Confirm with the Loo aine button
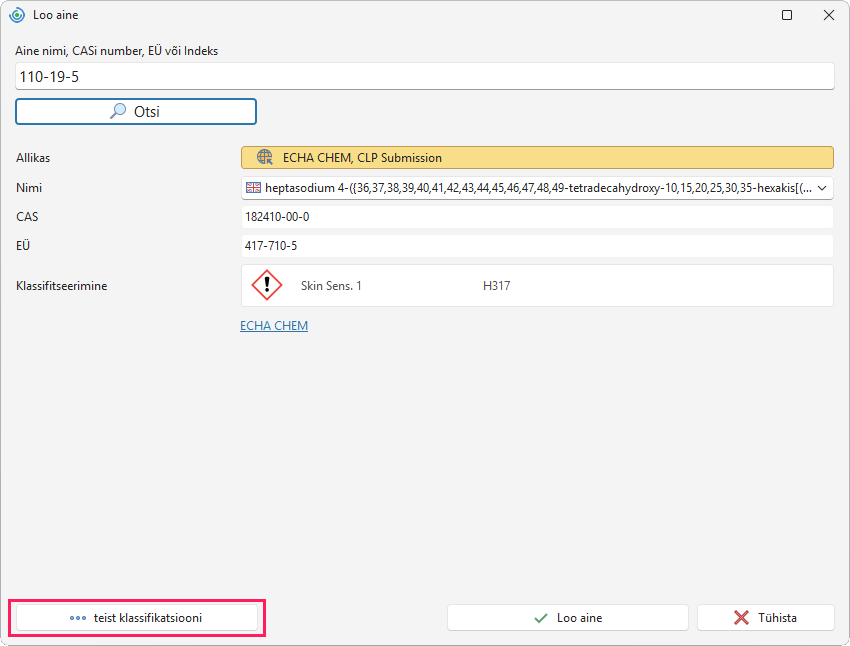 point(568,618)
